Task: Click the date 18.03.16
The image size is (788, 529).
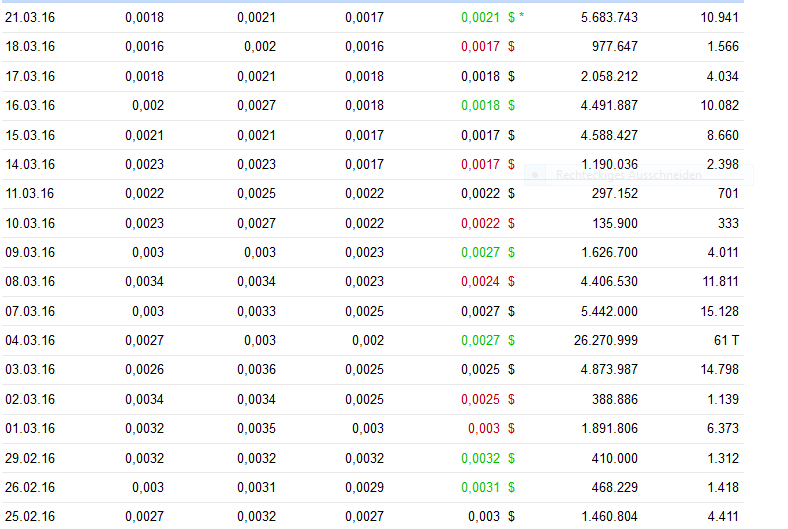Action: (30, 47)
